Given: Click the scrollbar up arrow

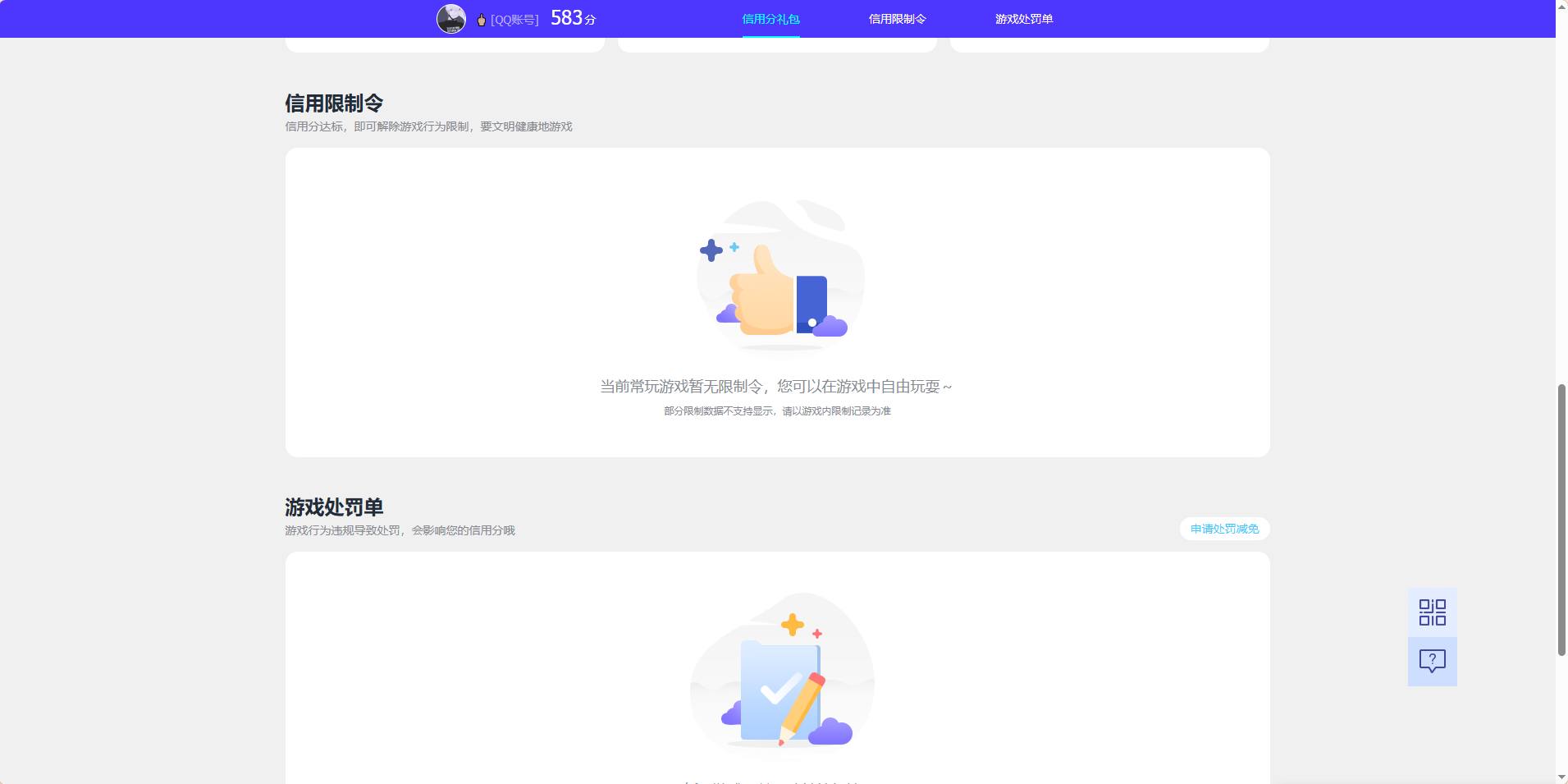Looking at the screenshot, I should click(x=1561, y=7).
